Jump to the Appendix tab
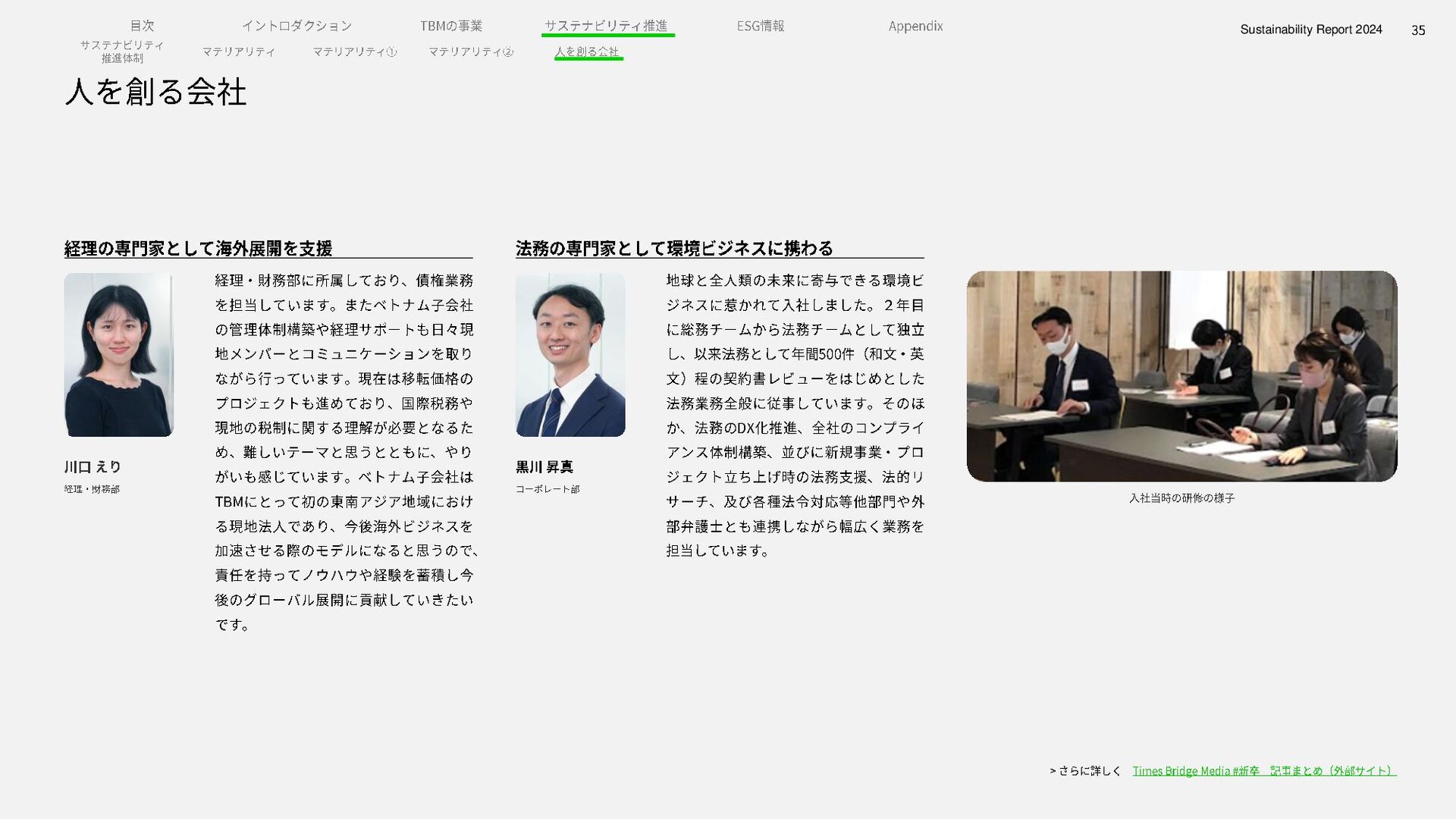 pyautogui.click(x=915, y=26)
